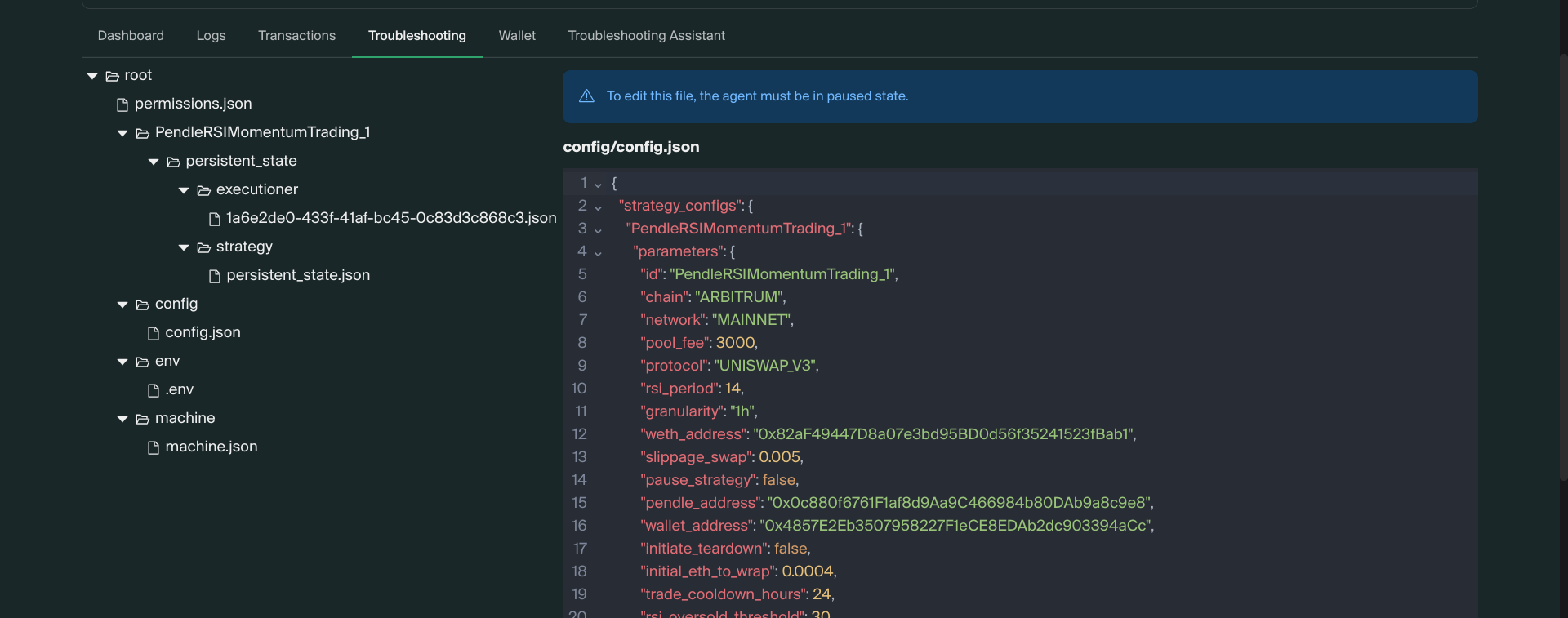1568x618 pixels.
Task: Click the config.json file icon
Action: [x=154, y=333]
